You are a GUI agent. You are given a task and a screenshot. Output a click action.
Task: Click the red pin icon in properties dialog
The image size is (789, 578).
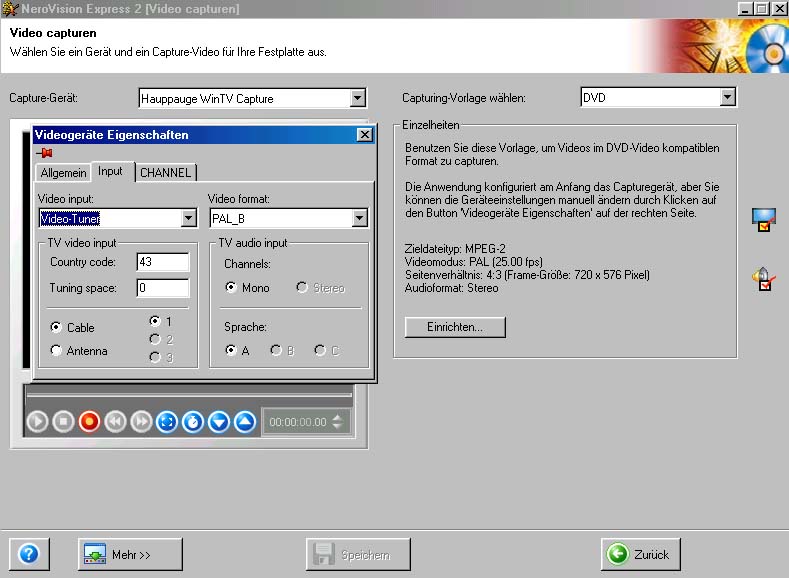pyautogui.click(x=45, y=152)
